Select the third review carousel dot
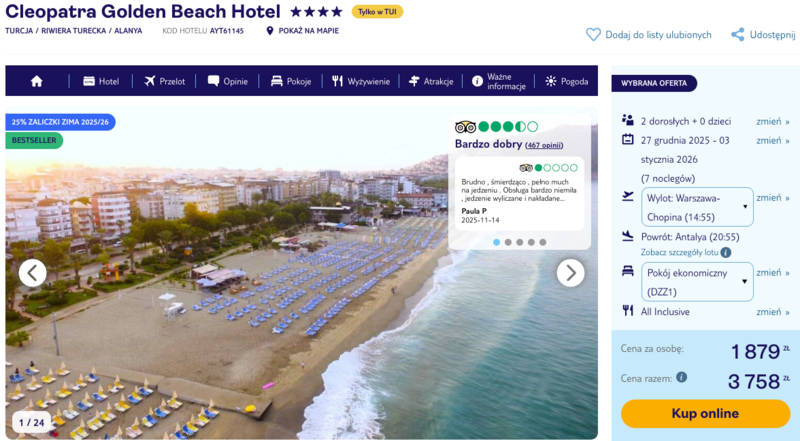The image size is (800, 441). pyautogui.click(x=520, y=242)
